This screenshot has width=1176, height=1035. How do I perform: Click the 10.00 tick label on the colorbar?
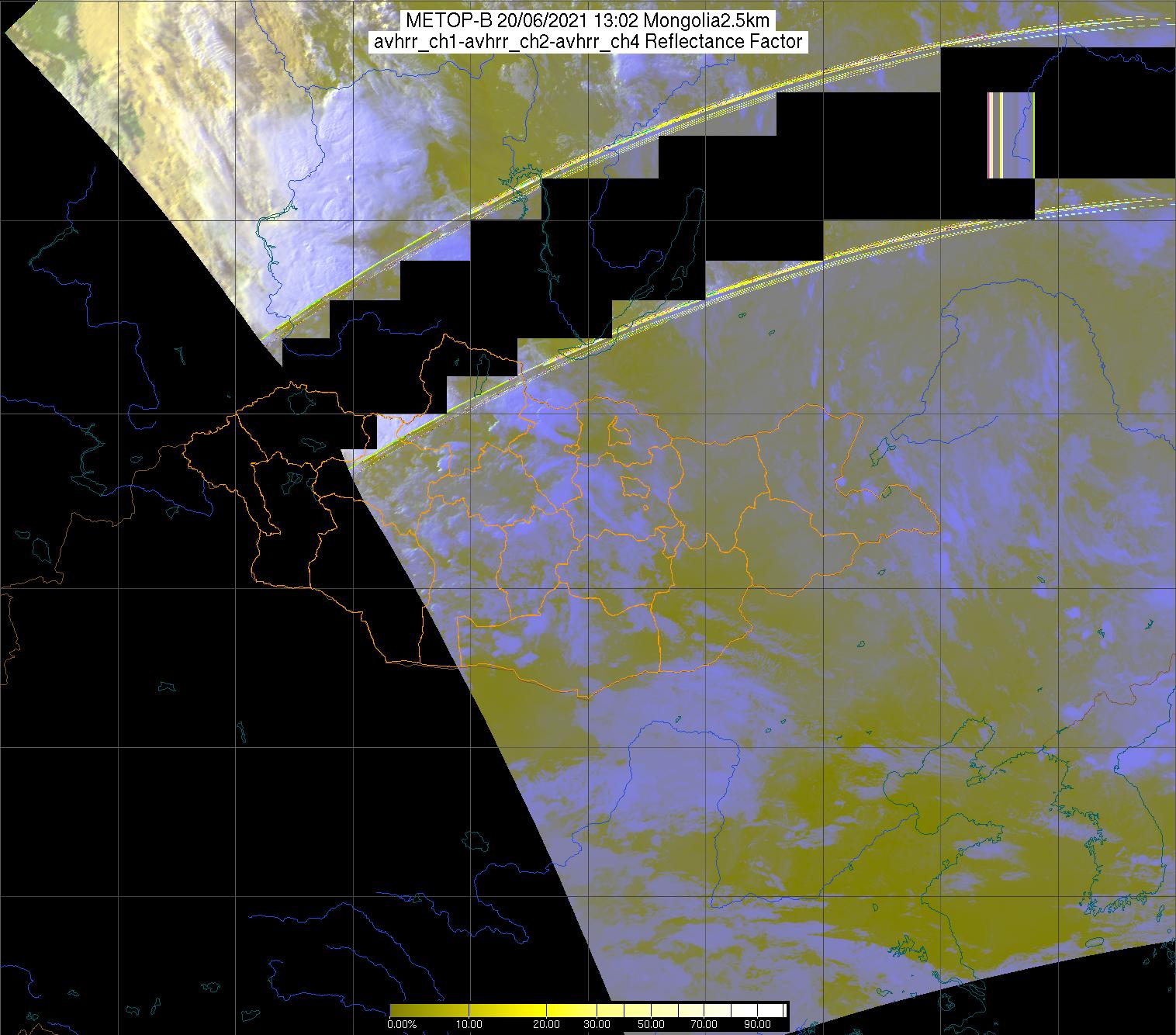point(470,1025)
